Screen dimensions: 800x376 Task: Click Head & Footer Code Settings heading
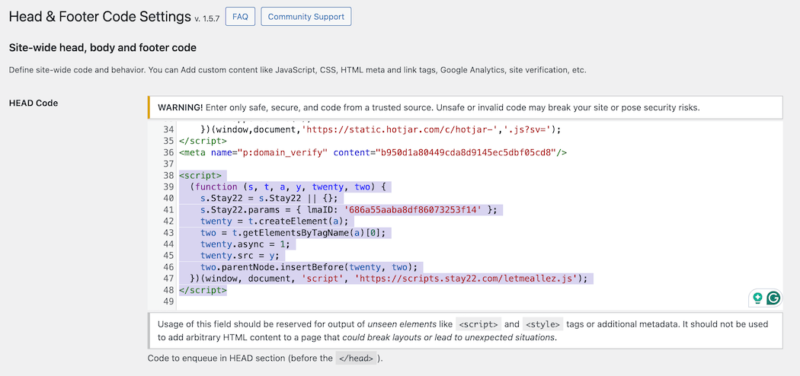(100, 16)
